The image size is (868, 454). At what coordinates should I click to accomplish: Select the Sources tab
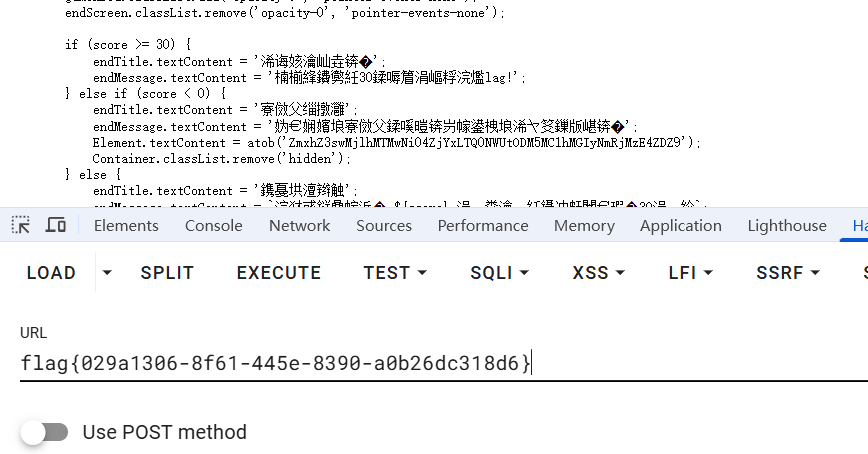384,226
